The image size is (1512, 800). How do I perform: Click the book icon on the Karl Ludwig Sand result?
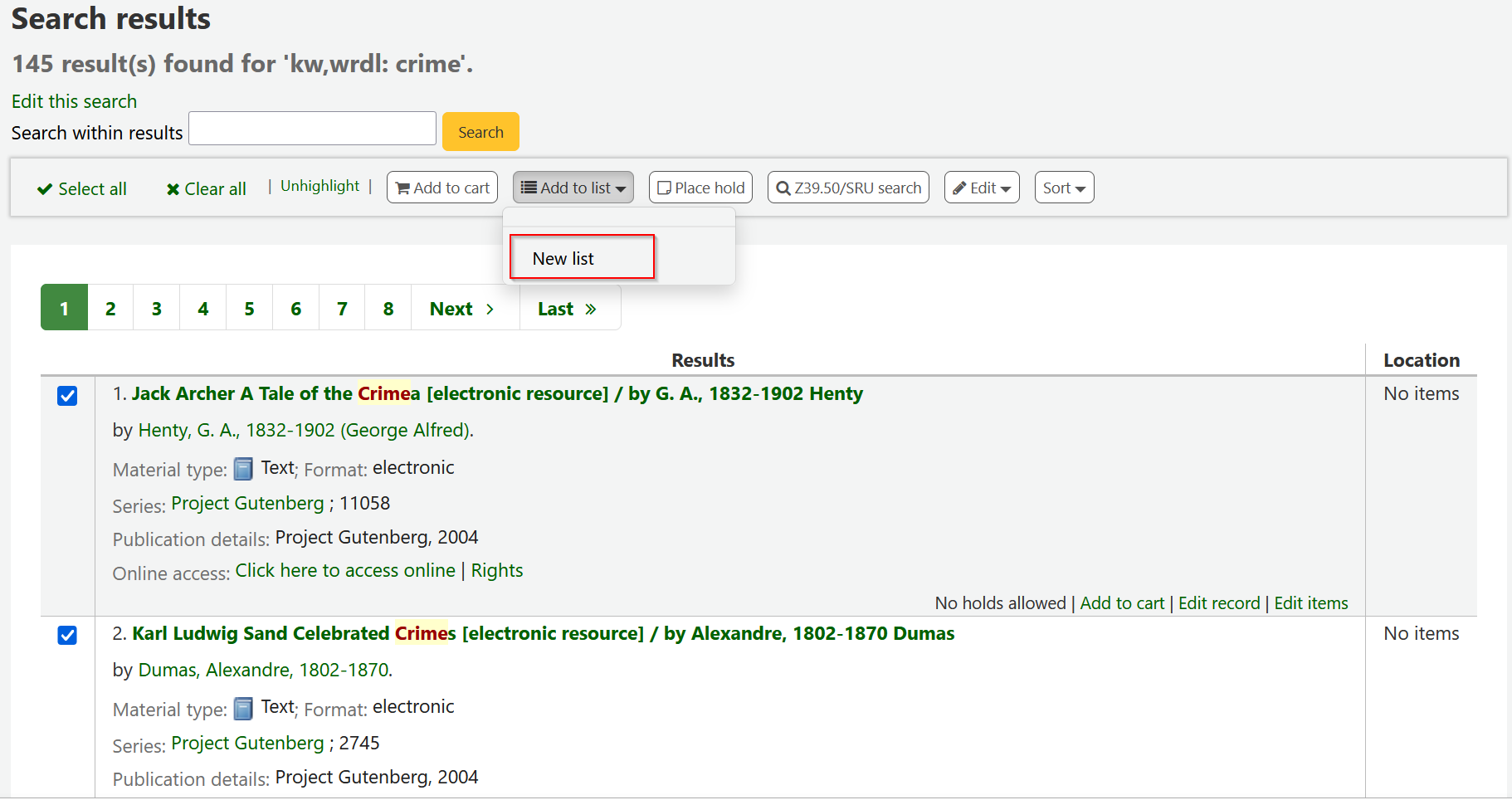243,708
